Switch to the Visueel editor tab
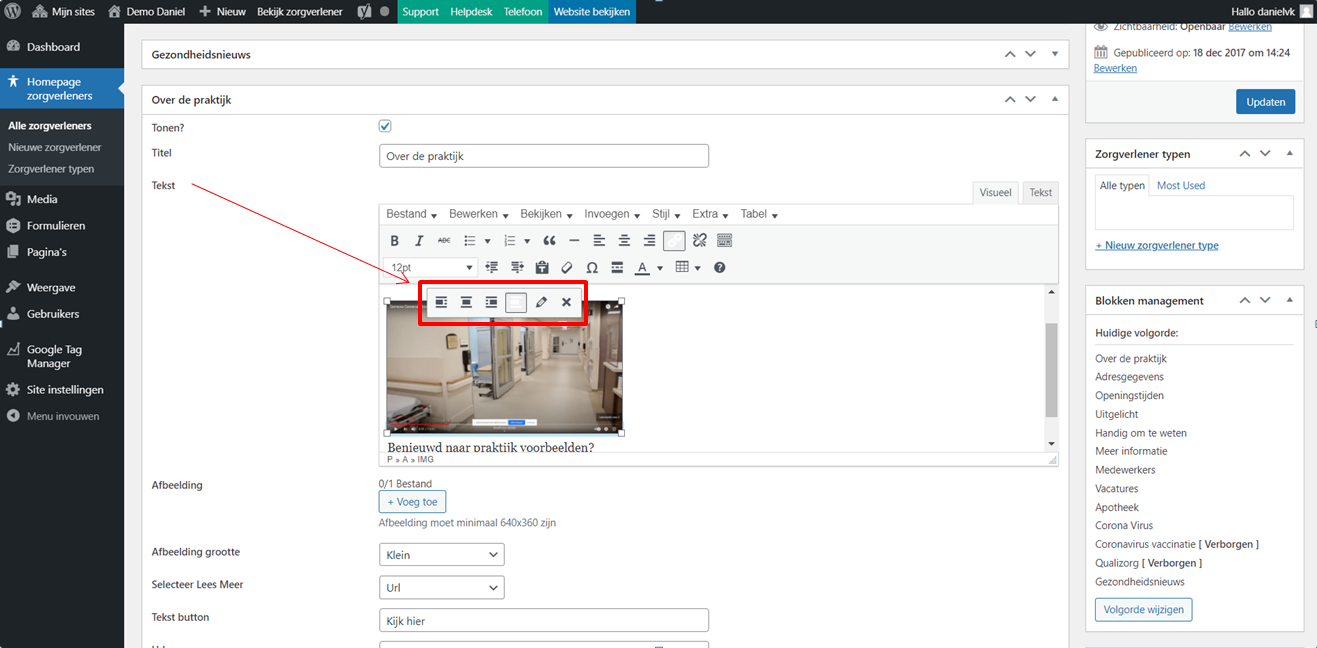Screen dimensions: 1317x648 (995, 193)
